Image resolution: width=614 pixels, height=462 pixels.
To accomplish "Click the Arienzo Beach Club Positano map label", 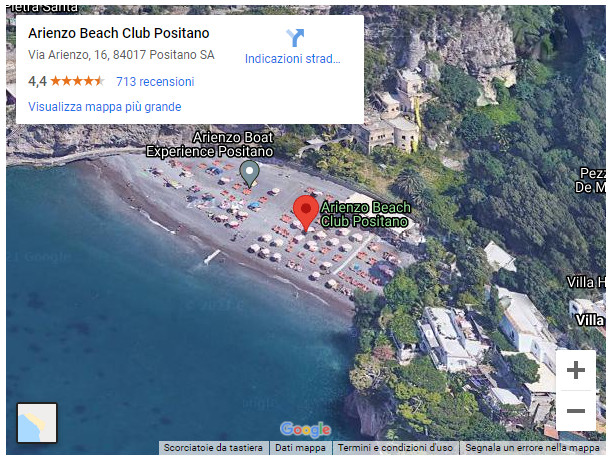I will coord(366,214).
